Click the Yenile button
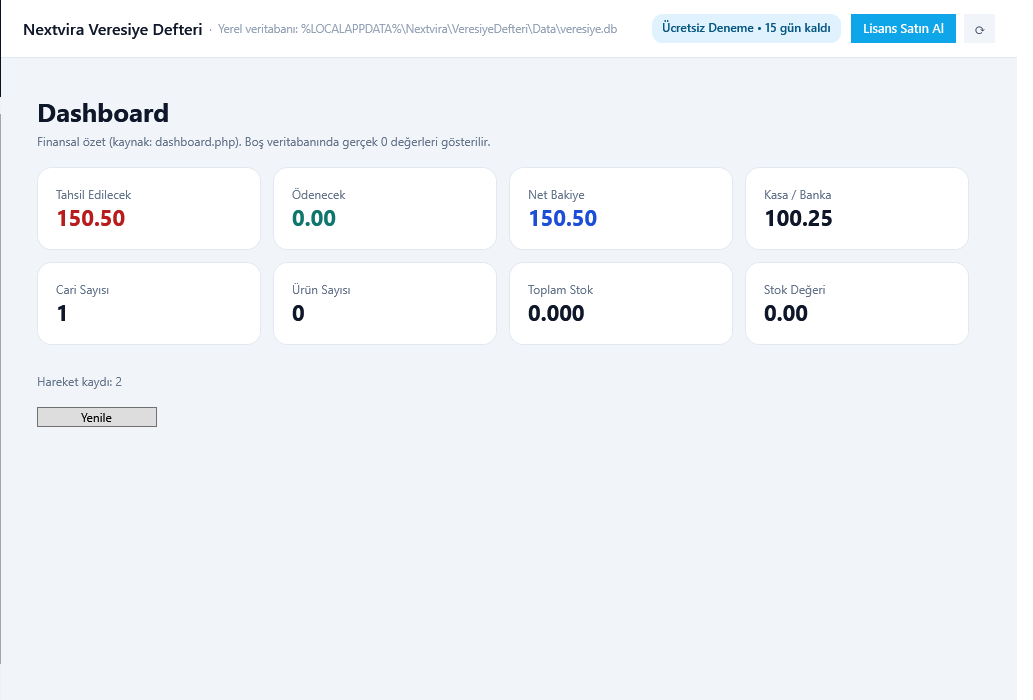This screenshot has width=1033, height=700. point(97,417)
